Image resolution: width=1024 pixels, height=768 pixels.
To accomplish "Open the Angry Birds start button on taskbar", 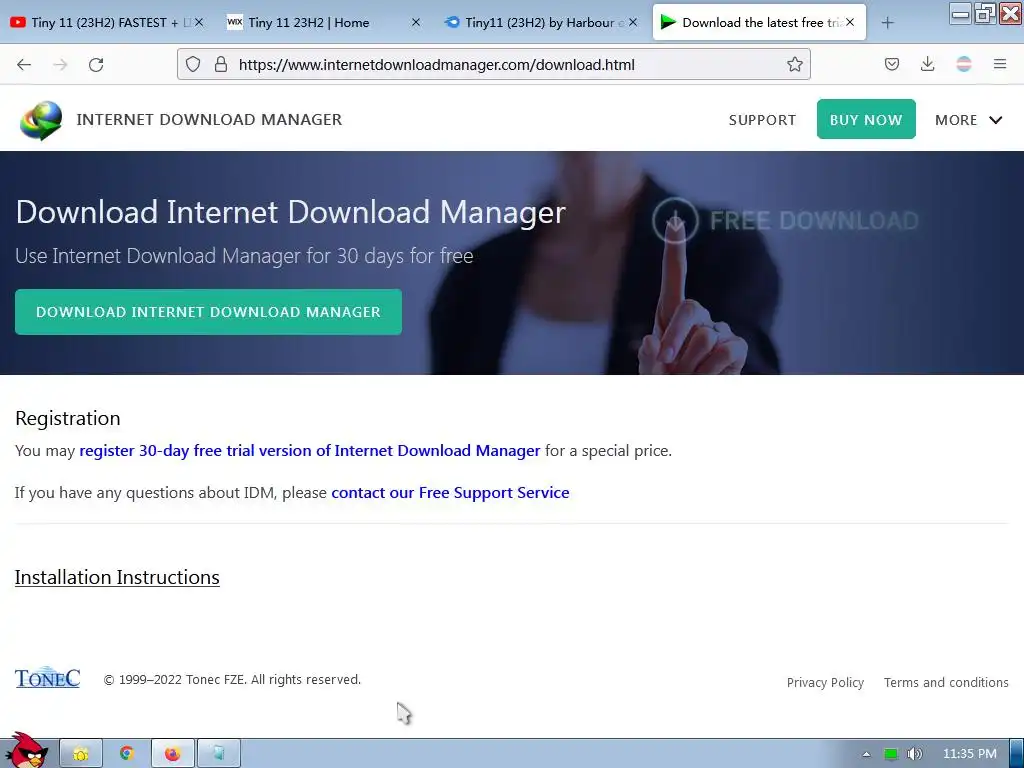I will (25, 750).
